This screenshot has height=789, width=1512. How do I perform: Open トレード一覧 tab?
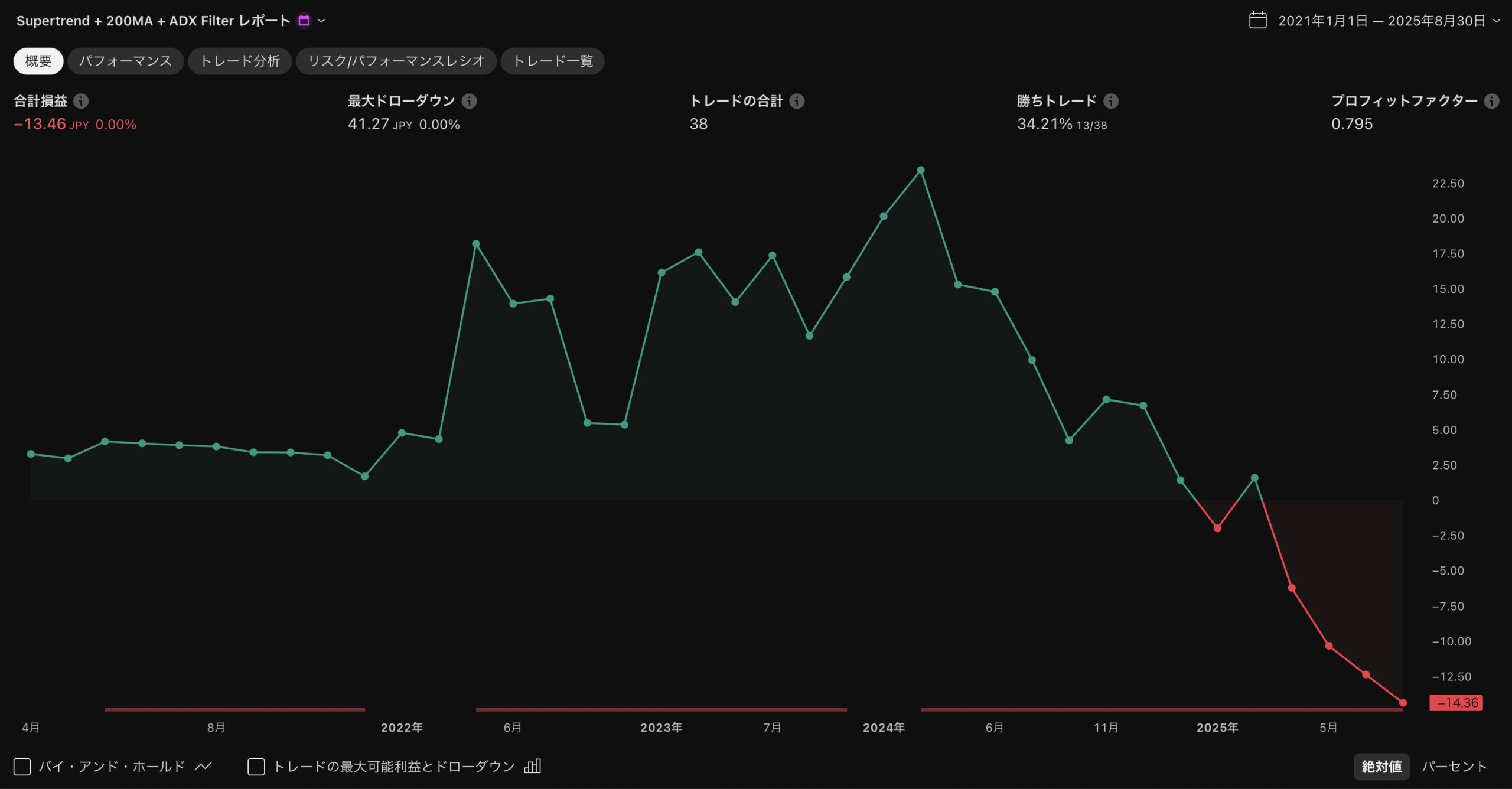point(552,61)
